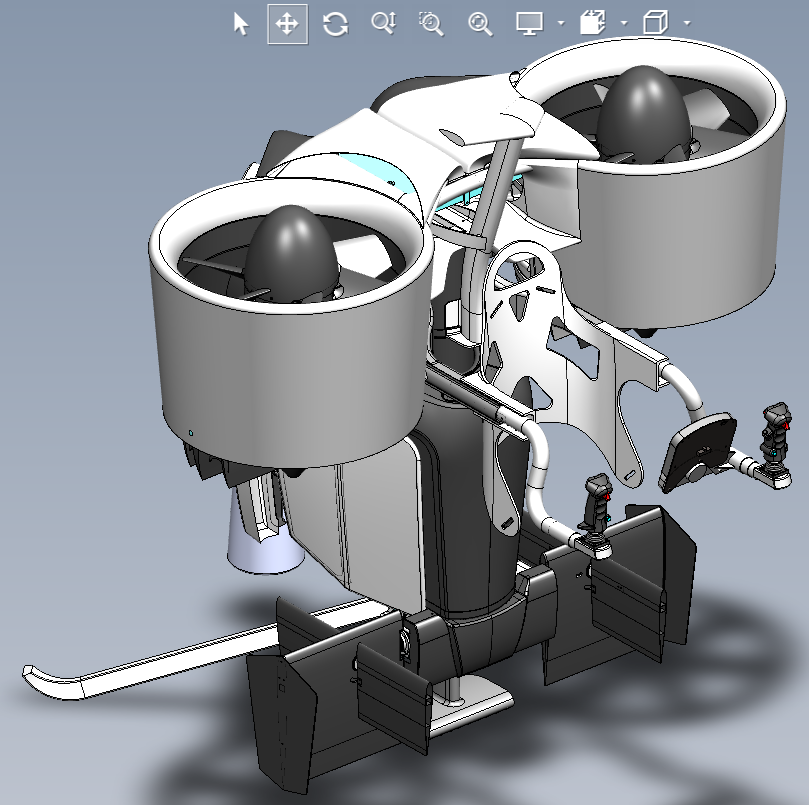Screen dimensions: 809x805
Task: Click the section view box icon
Action: point(593,23)
